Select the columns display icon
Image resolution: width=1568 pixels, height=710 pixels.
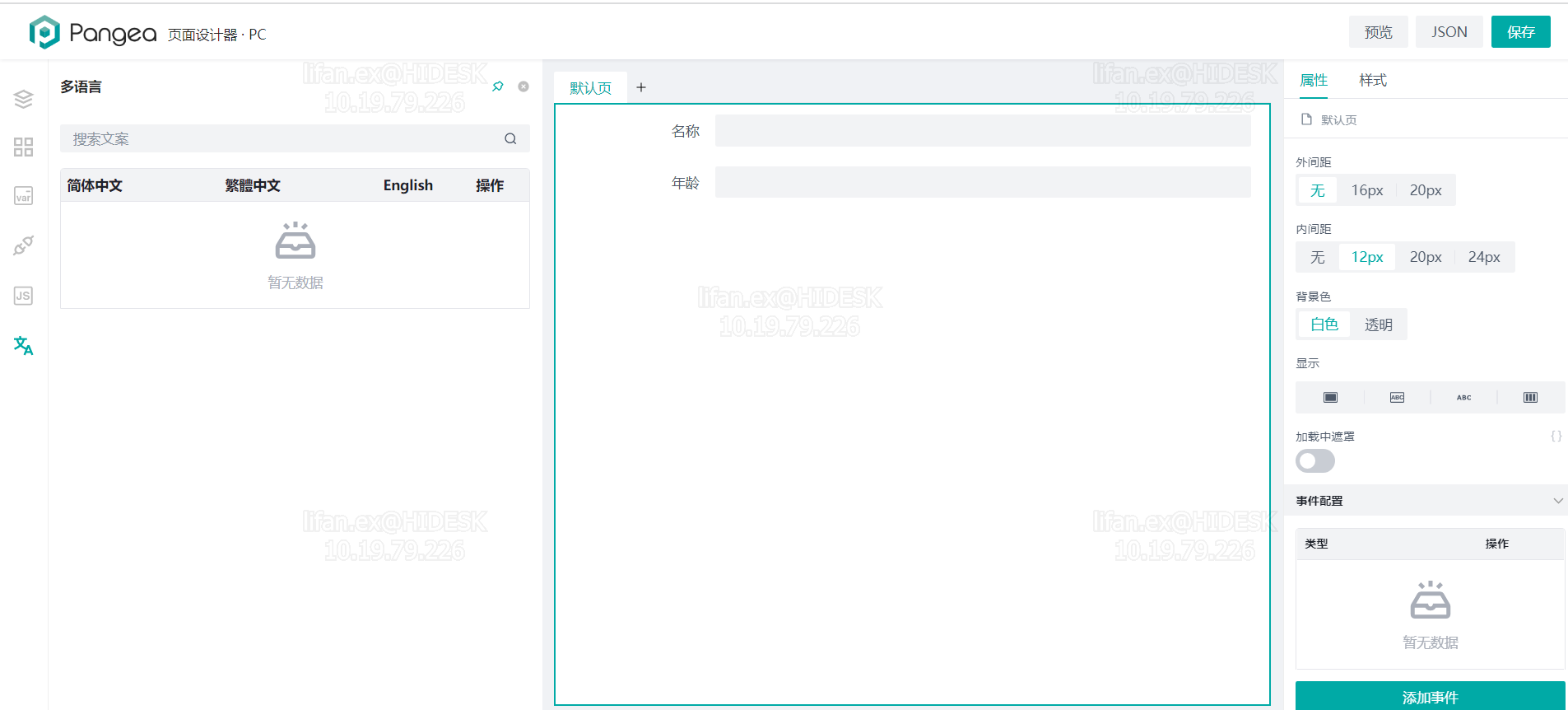(x=1530, y=398)
